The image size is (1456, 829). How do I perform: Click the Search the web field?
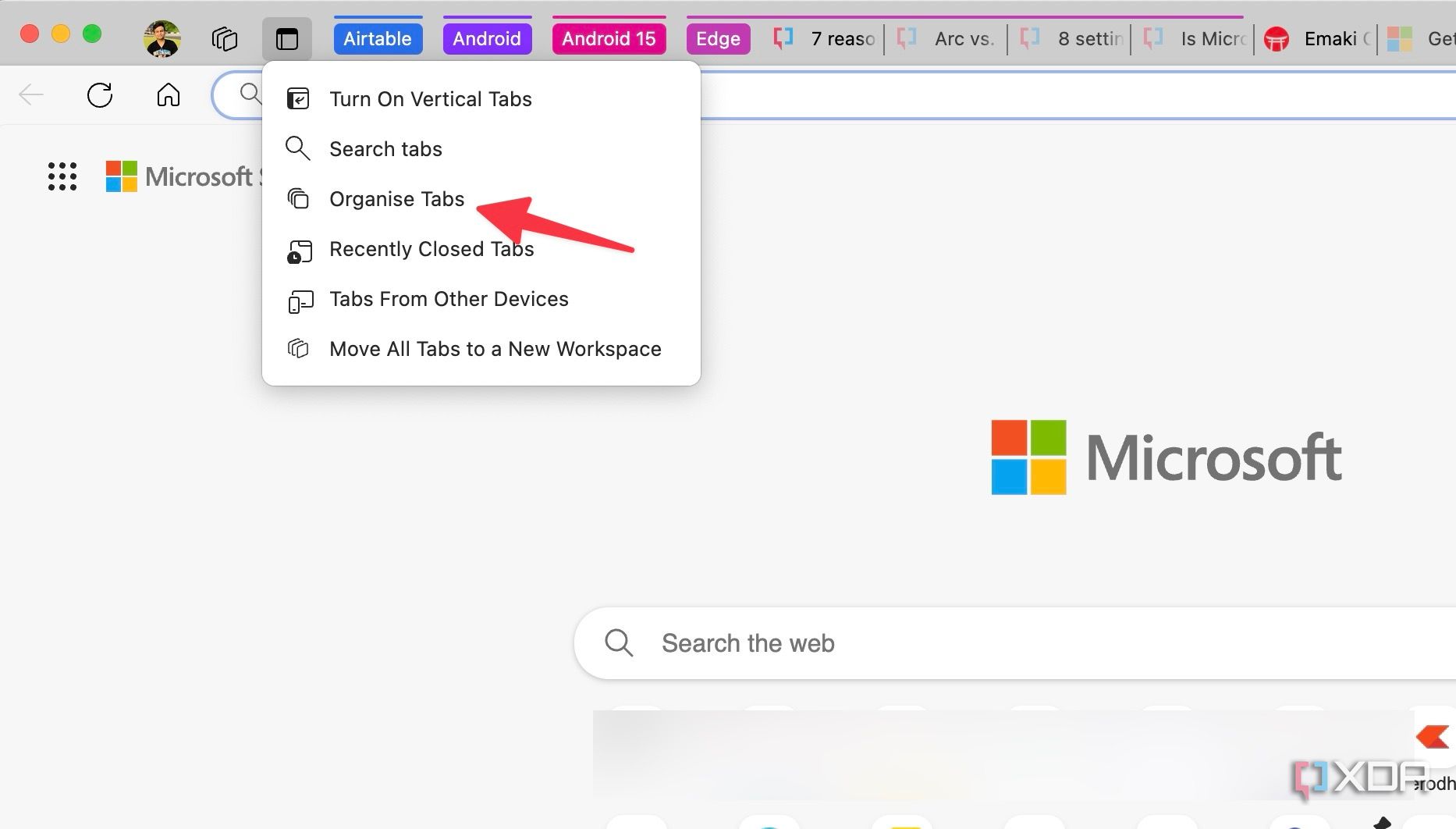point(1014,643)
